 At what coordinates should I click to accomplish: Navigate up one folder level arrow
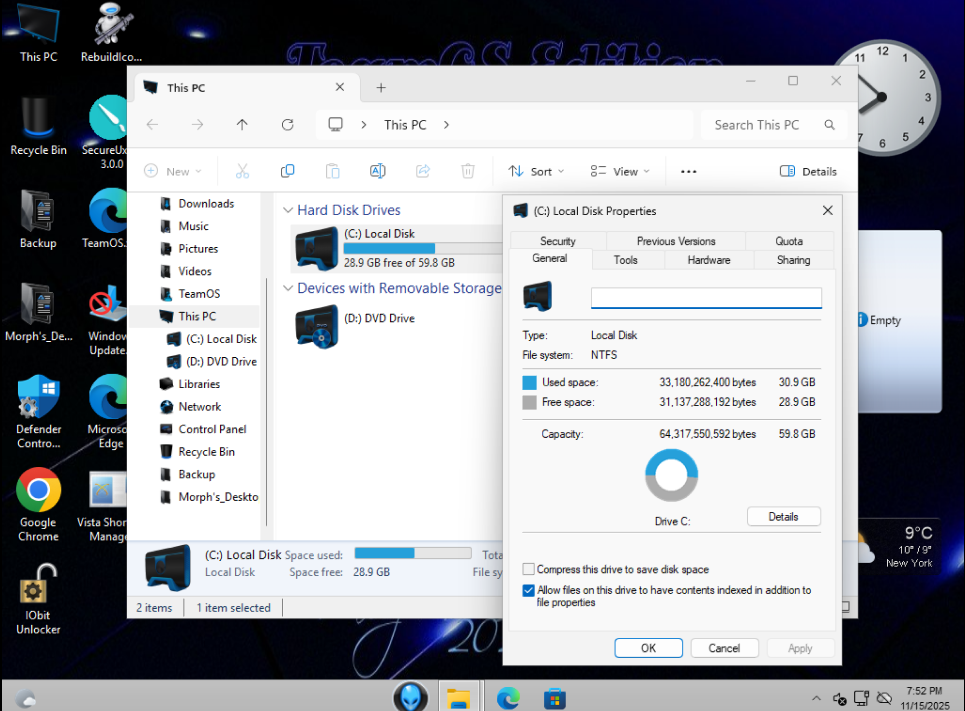coord(242,125)
